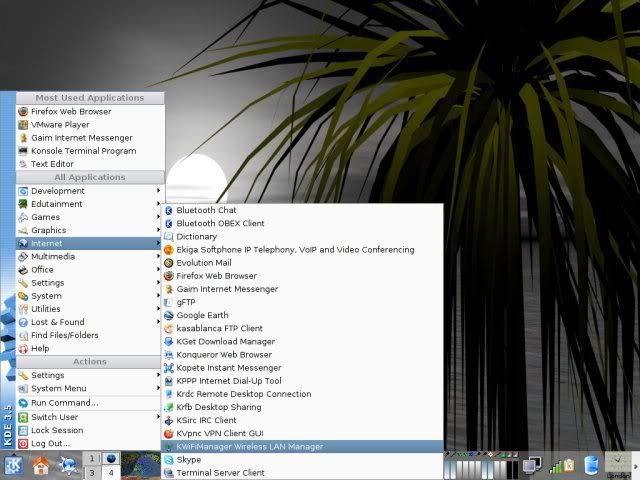Open Find Files/Folders

tap(89, 335)
